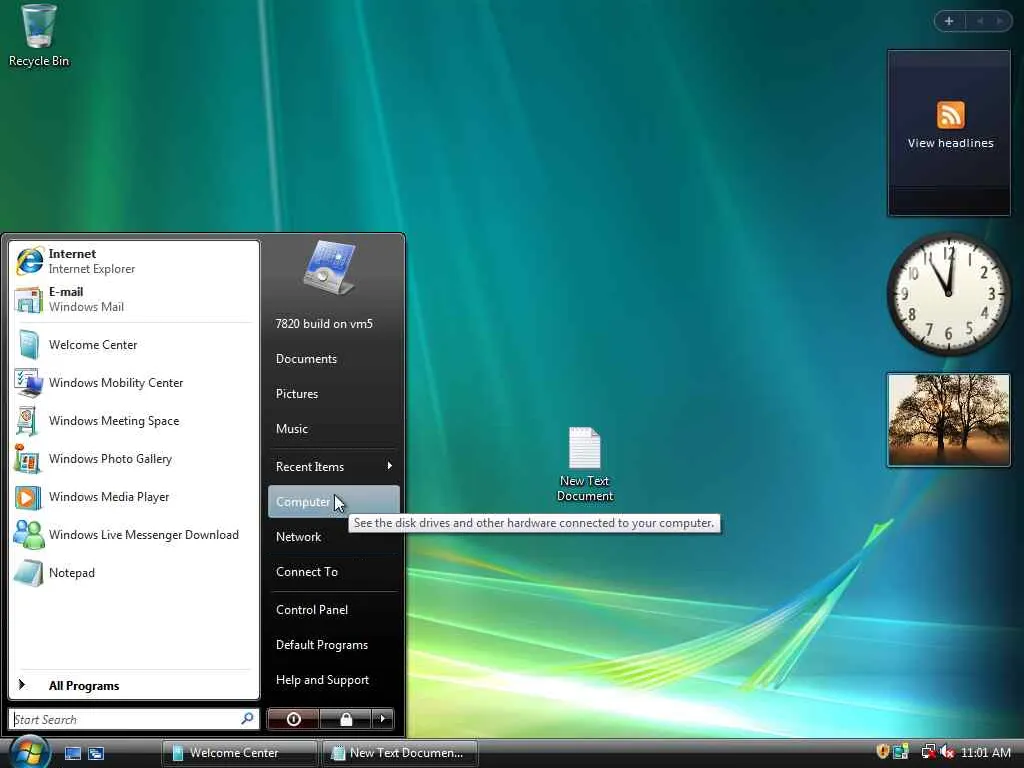Click the analog clock gadget
Screen dimensions: 1024x768
click(948, 294)
